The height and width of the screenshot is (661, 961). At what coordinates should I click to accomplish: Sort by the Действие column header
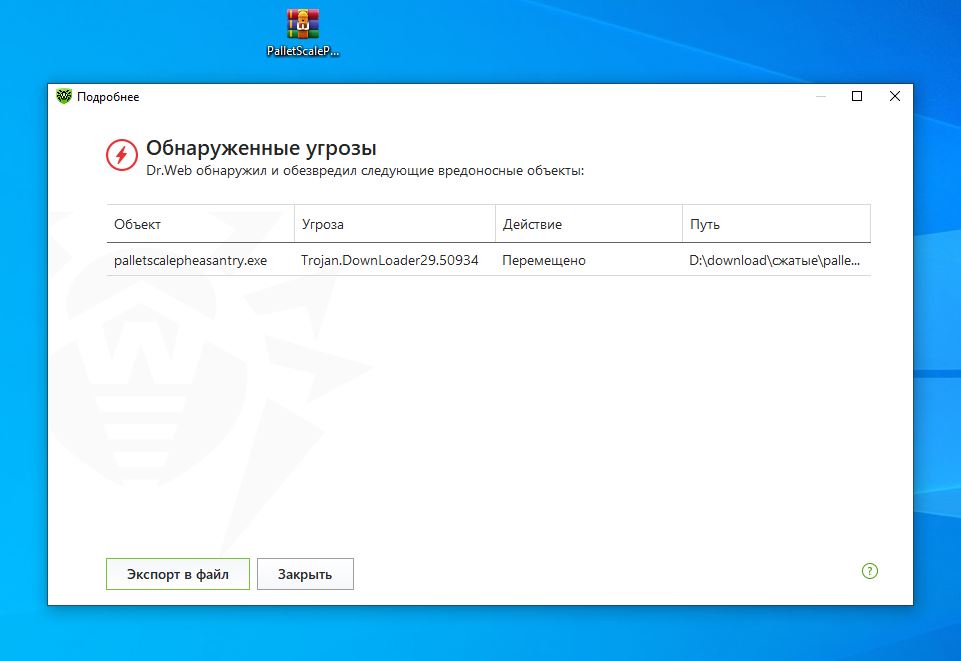point(589,224)
